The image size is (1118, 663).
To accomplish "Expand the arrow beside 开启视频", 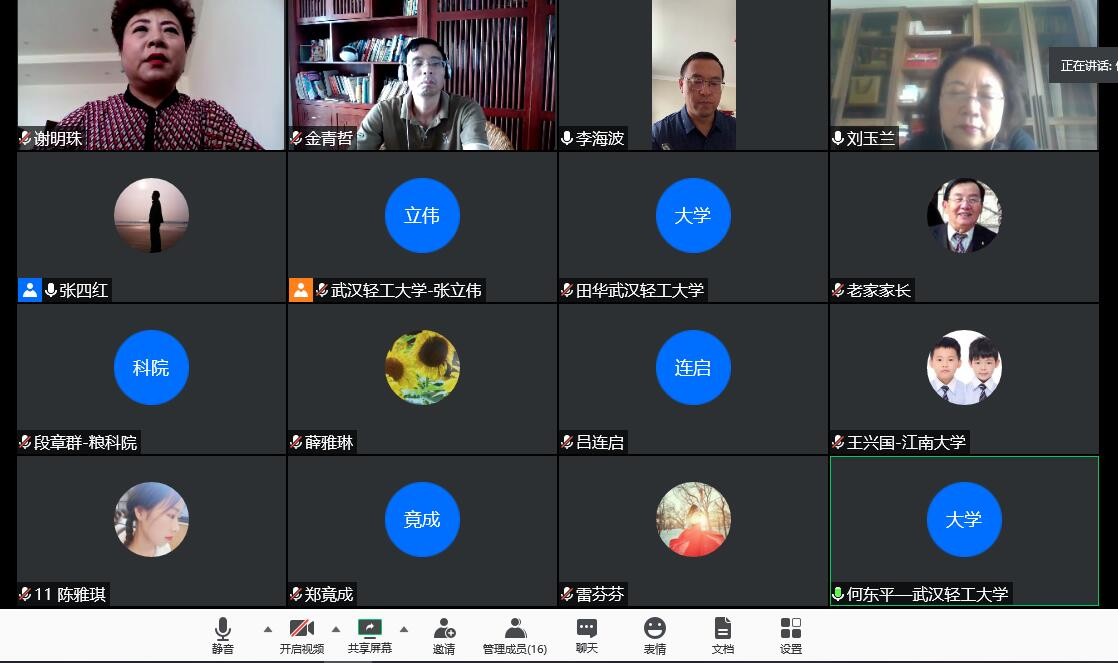I will 336,629.
